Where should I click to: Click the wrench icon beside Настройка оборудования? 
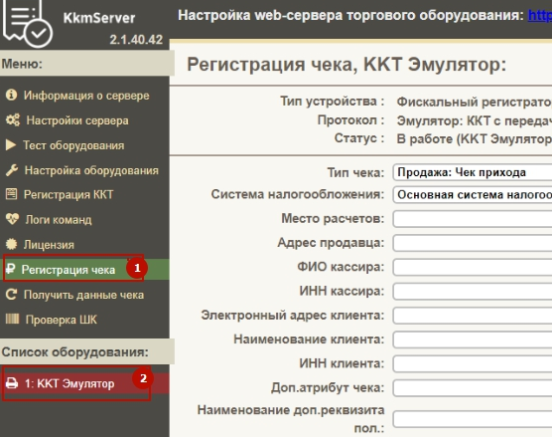point(12,170)
